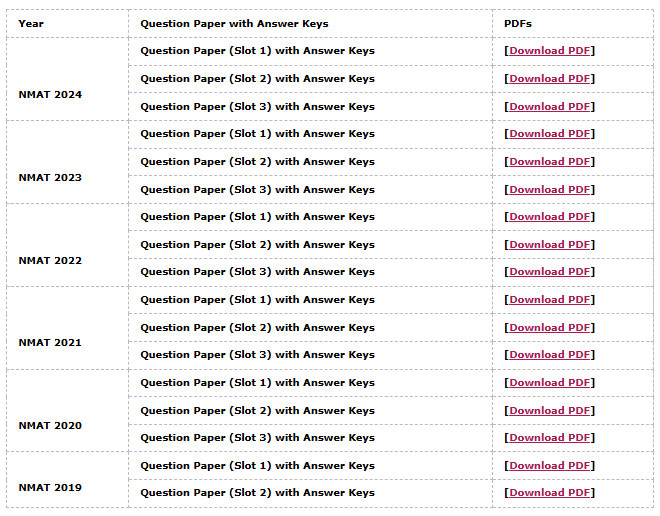Viewport: 660px width, 516px height.
Task: Download NMAT 2024 Slot 1 question paper PDF
Action: [x=550, y=51]
